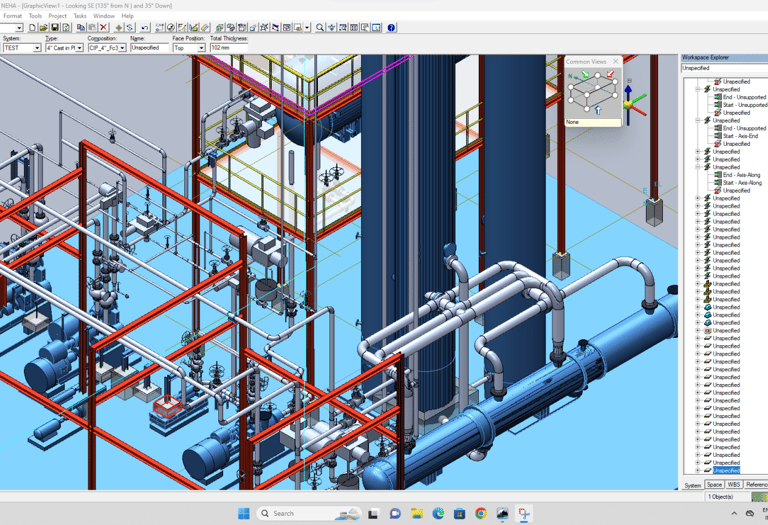Click the red Delete X toolbar icon

[x=103, y=28]
